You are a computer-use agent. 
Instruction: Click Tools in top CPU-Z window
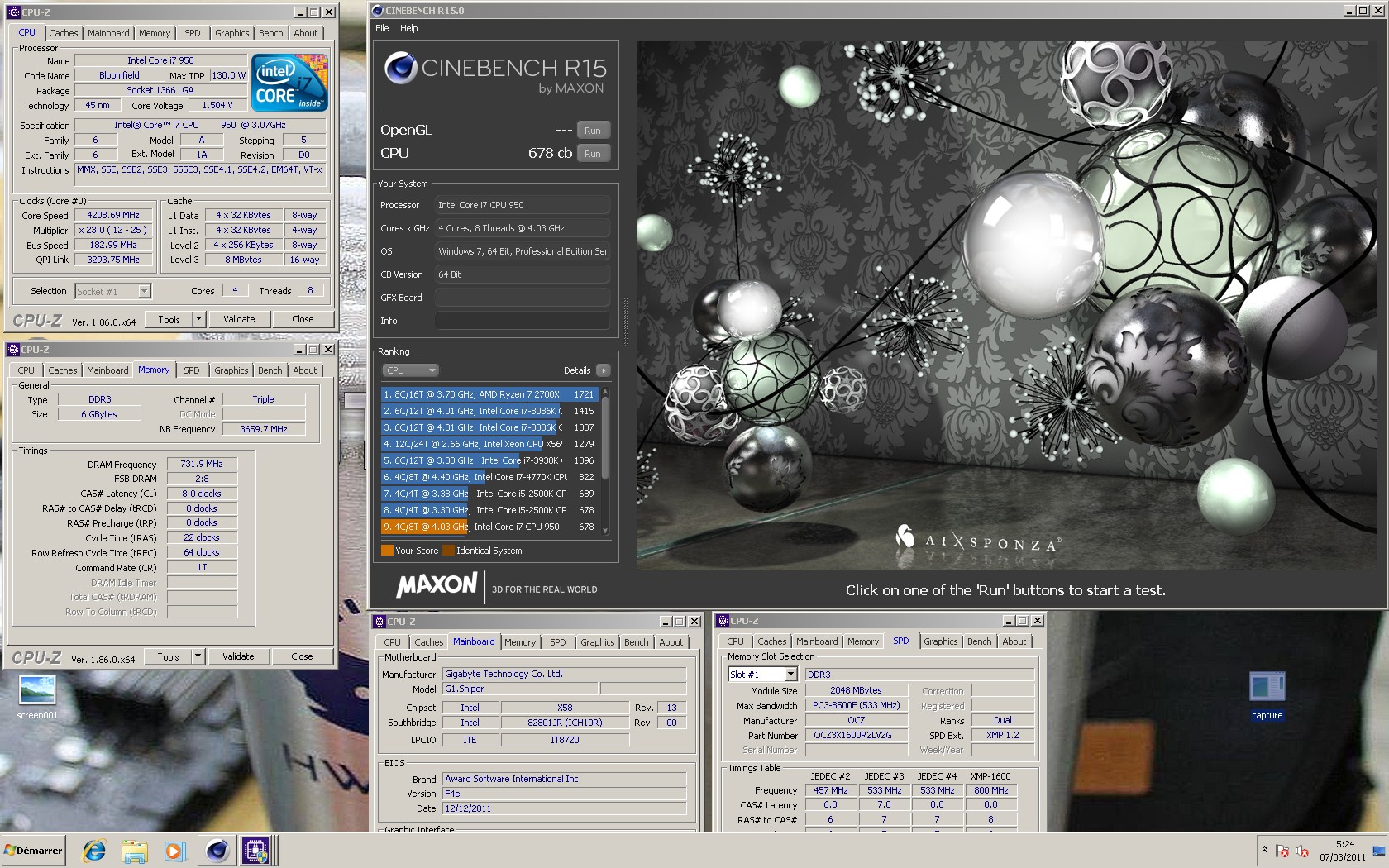[169, 319]
